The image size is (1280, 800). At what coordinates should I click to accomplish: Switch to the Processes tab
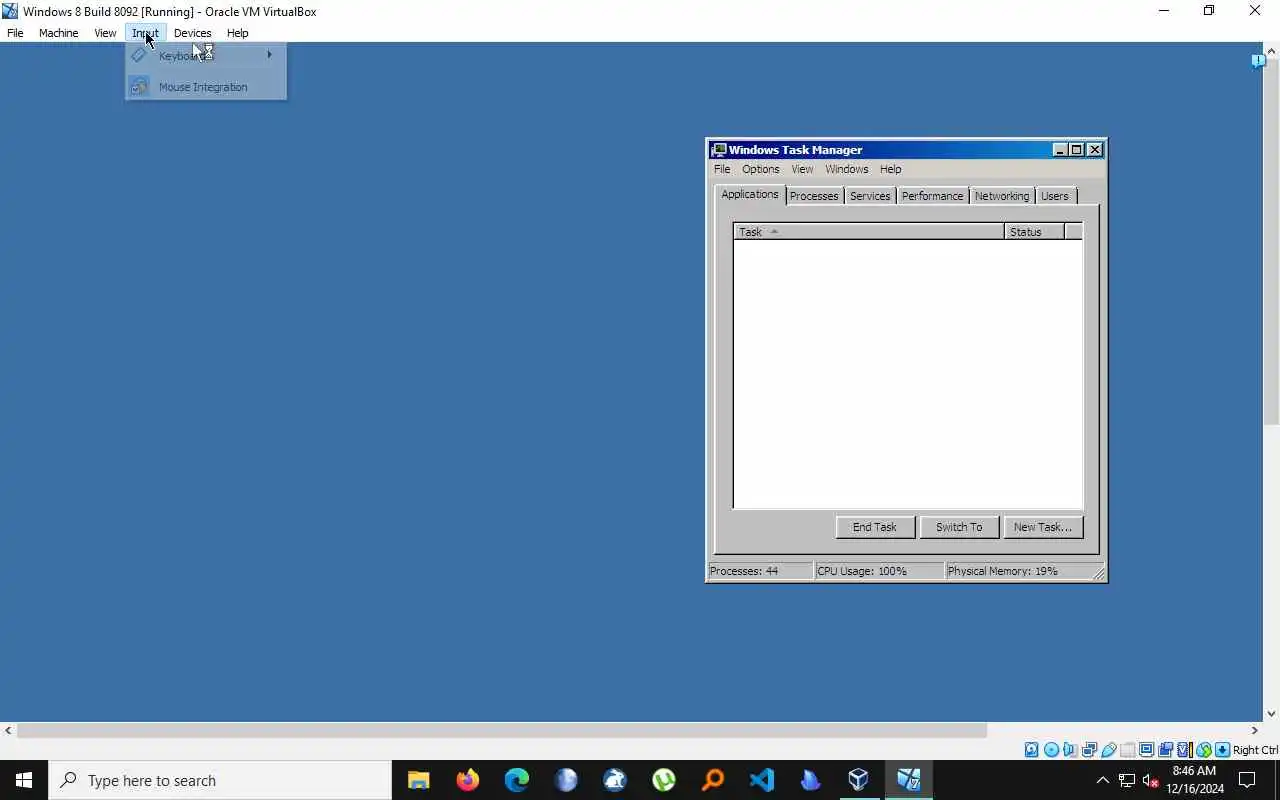click(814, 196)
